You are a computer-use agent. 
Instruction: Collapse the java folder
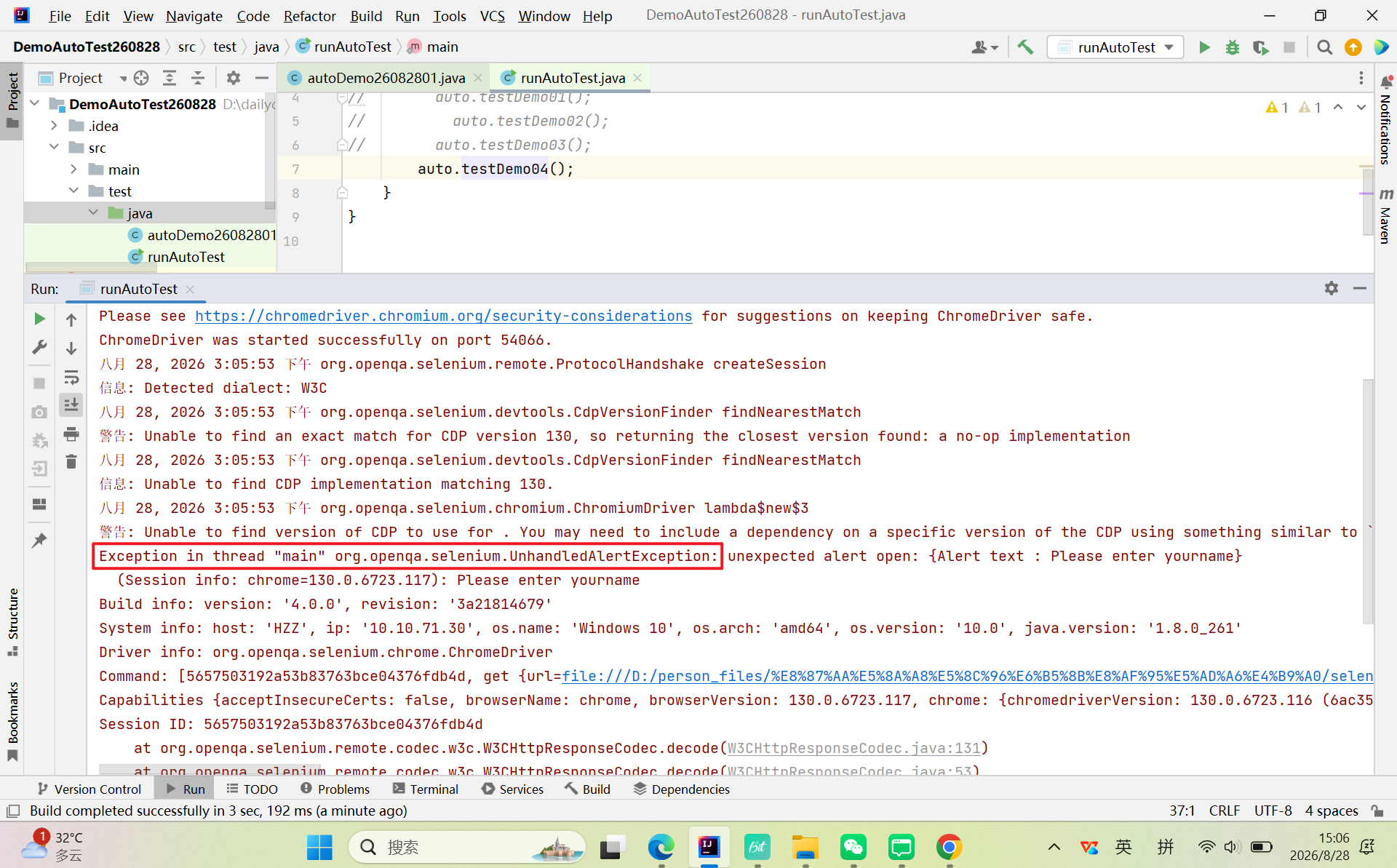(93, 212)
